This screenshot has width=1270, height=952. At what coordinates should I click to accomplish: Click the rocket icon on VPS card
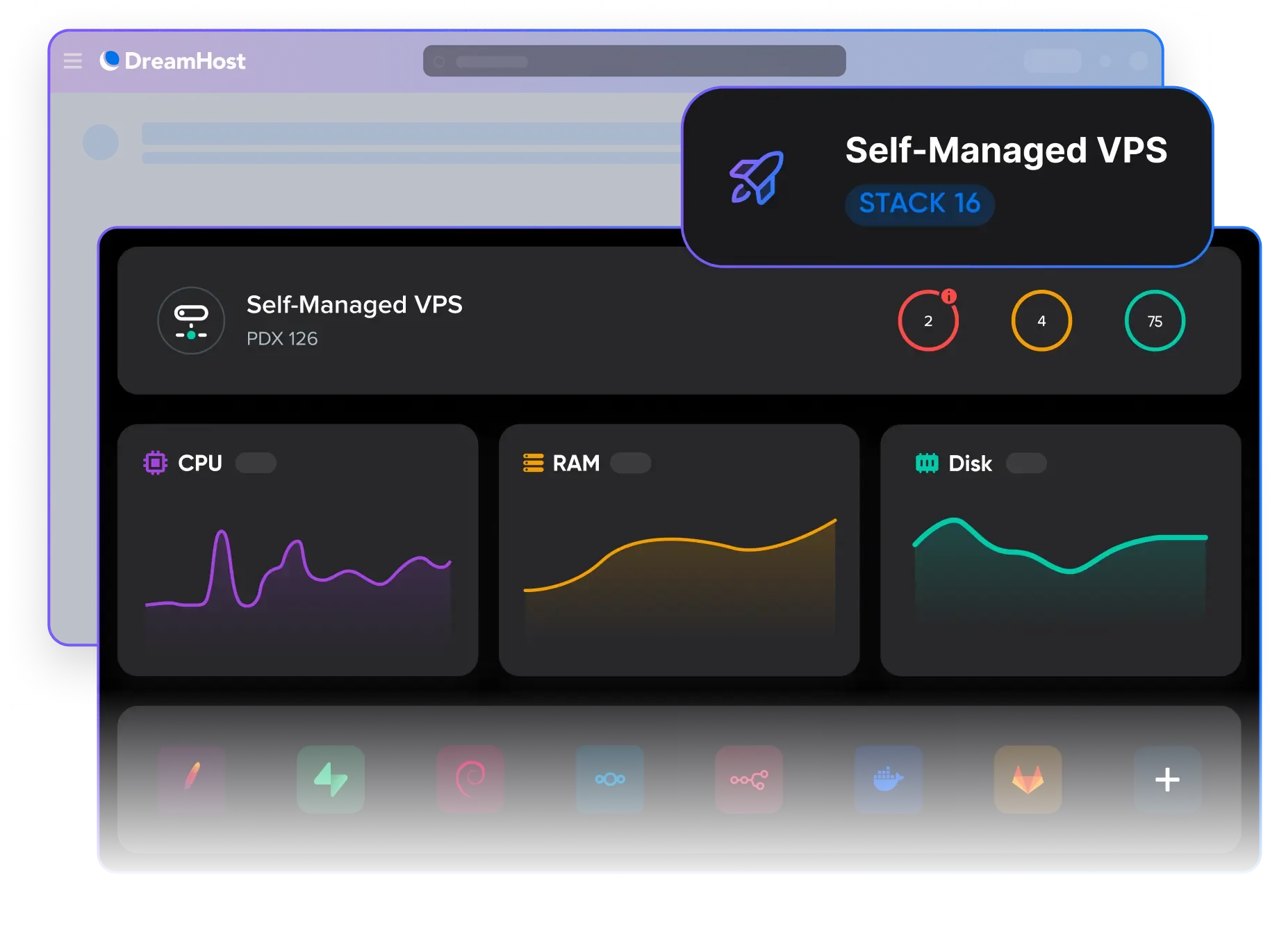(756, 177)
